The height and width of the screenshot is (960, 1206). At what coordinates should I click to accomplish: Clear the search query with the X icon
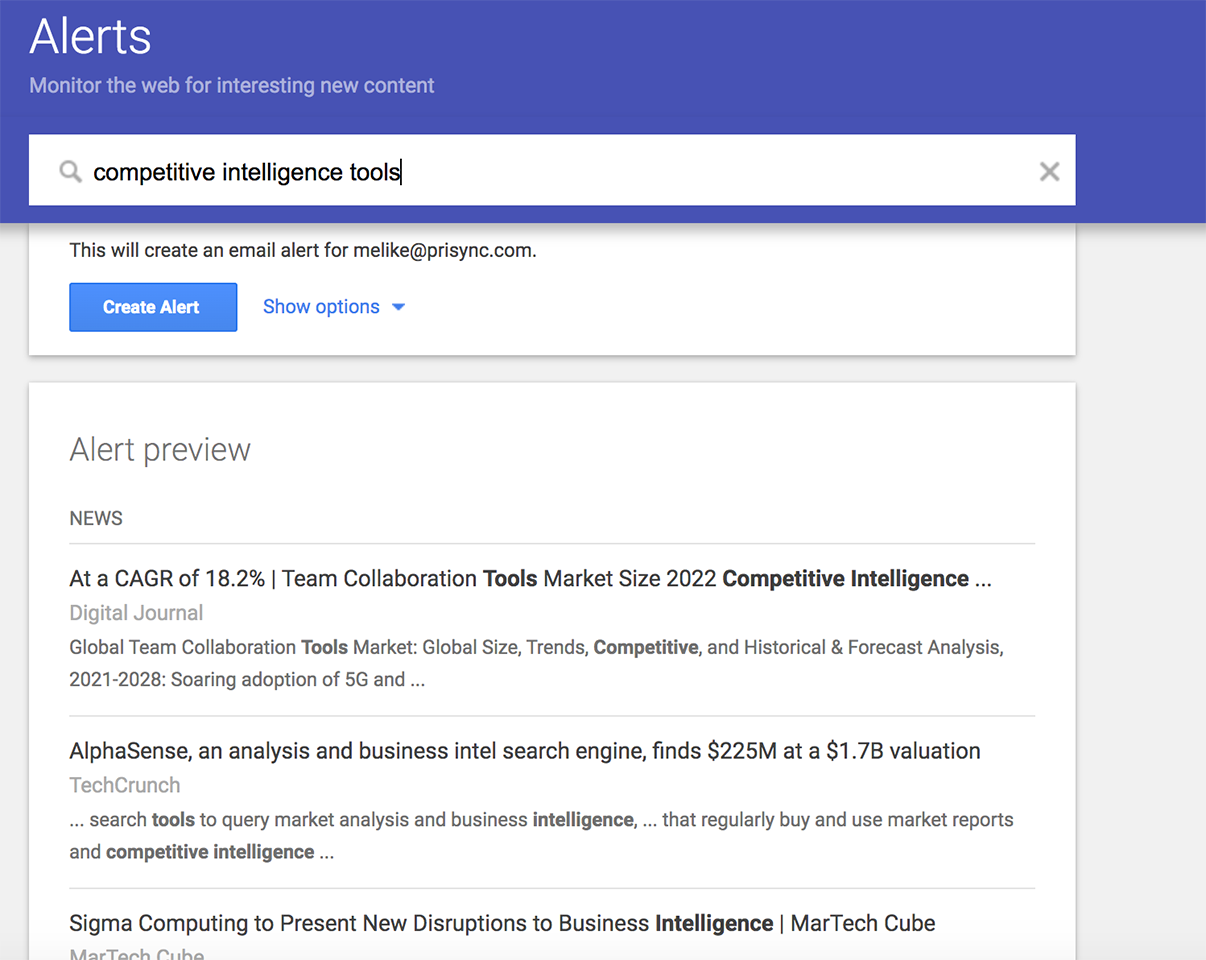click(1049, 172)
